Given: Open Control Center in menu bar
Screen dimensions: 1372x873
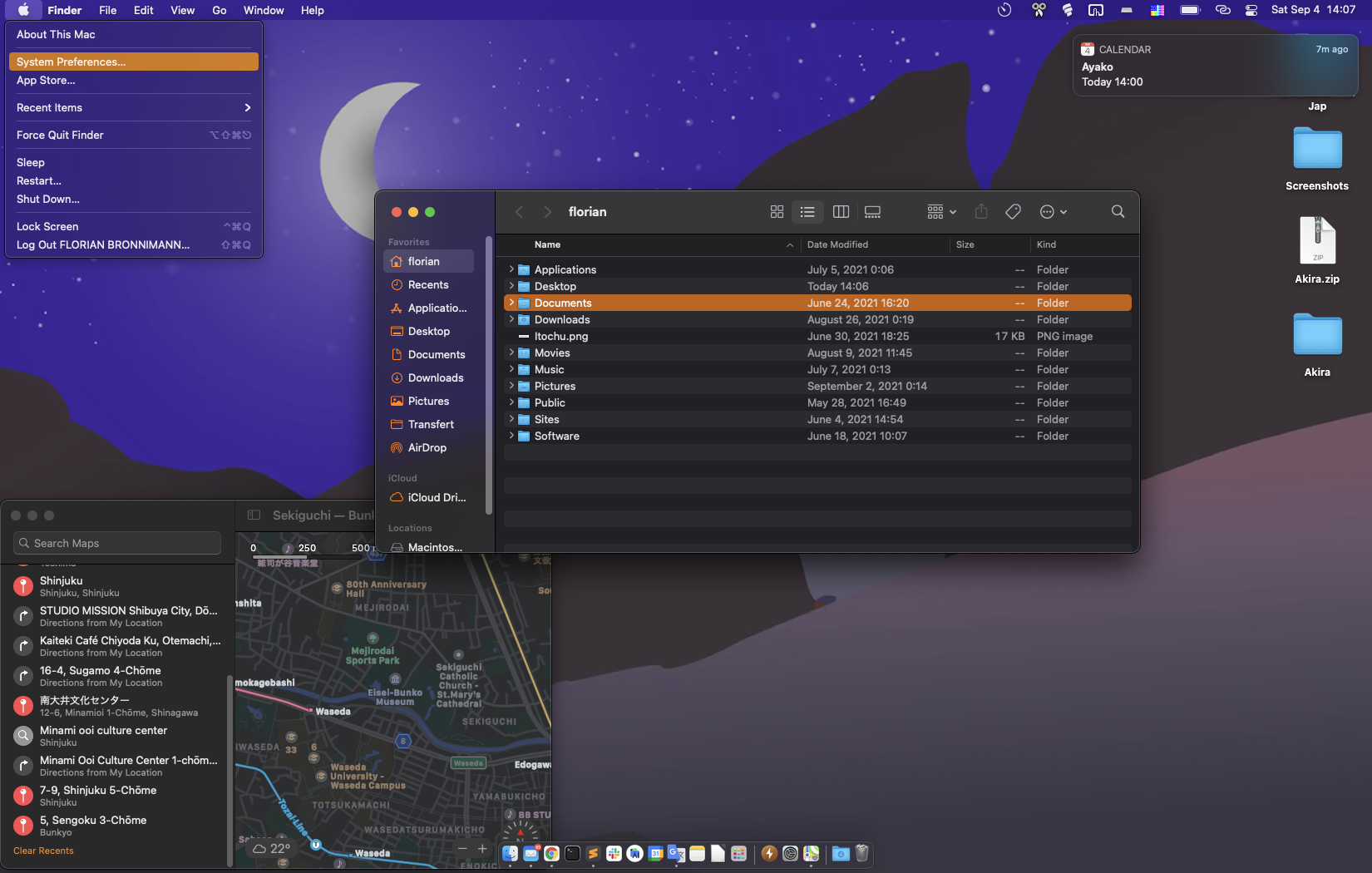Looking at the screenshot, I should (x=1251, y=10).
